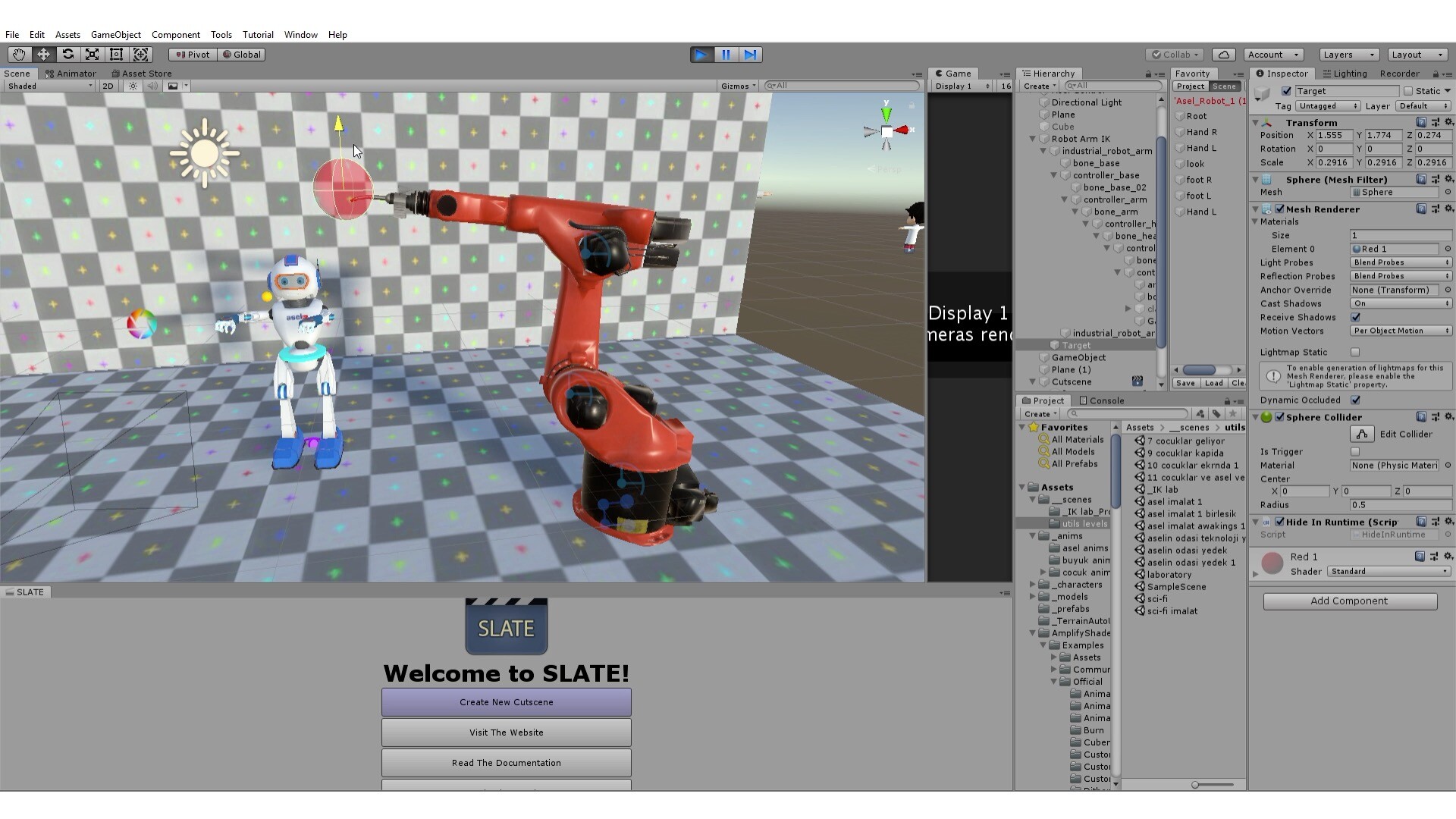Switch to the Asset Store tab

pos(141,74)
